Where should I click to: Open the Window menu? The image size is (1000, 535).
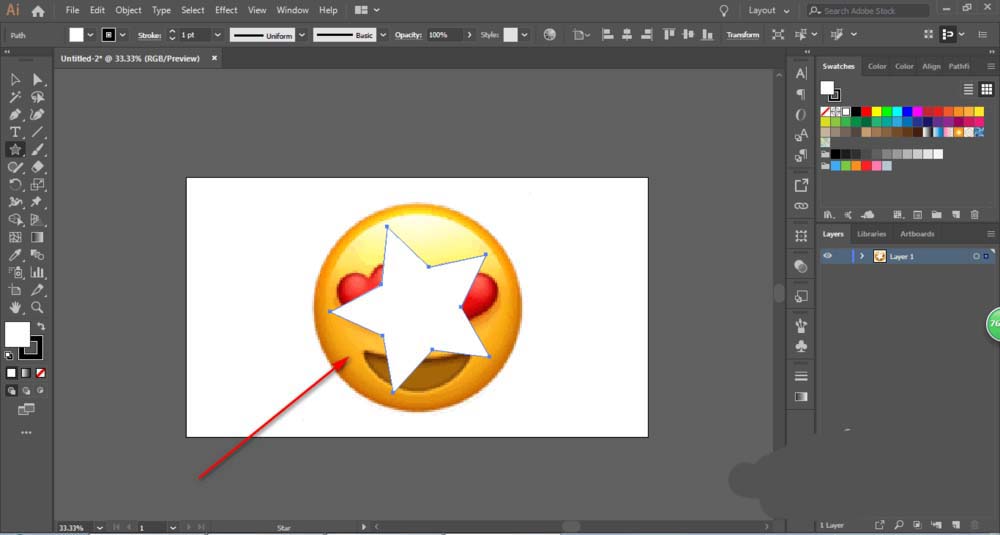tap(292, 10)
